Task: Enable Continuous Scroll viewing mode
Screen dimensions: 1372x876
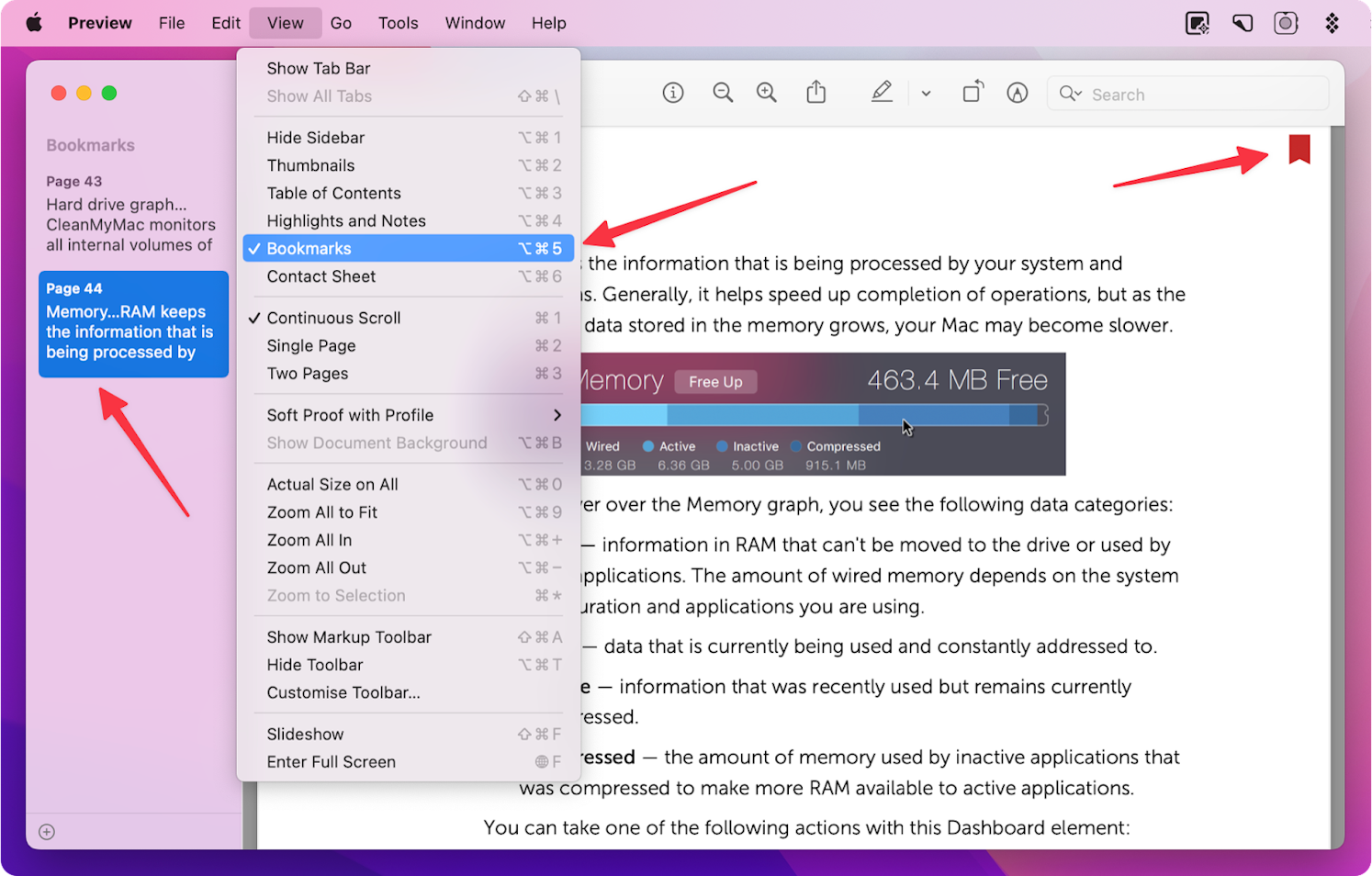Action: [x=334, y=318]
